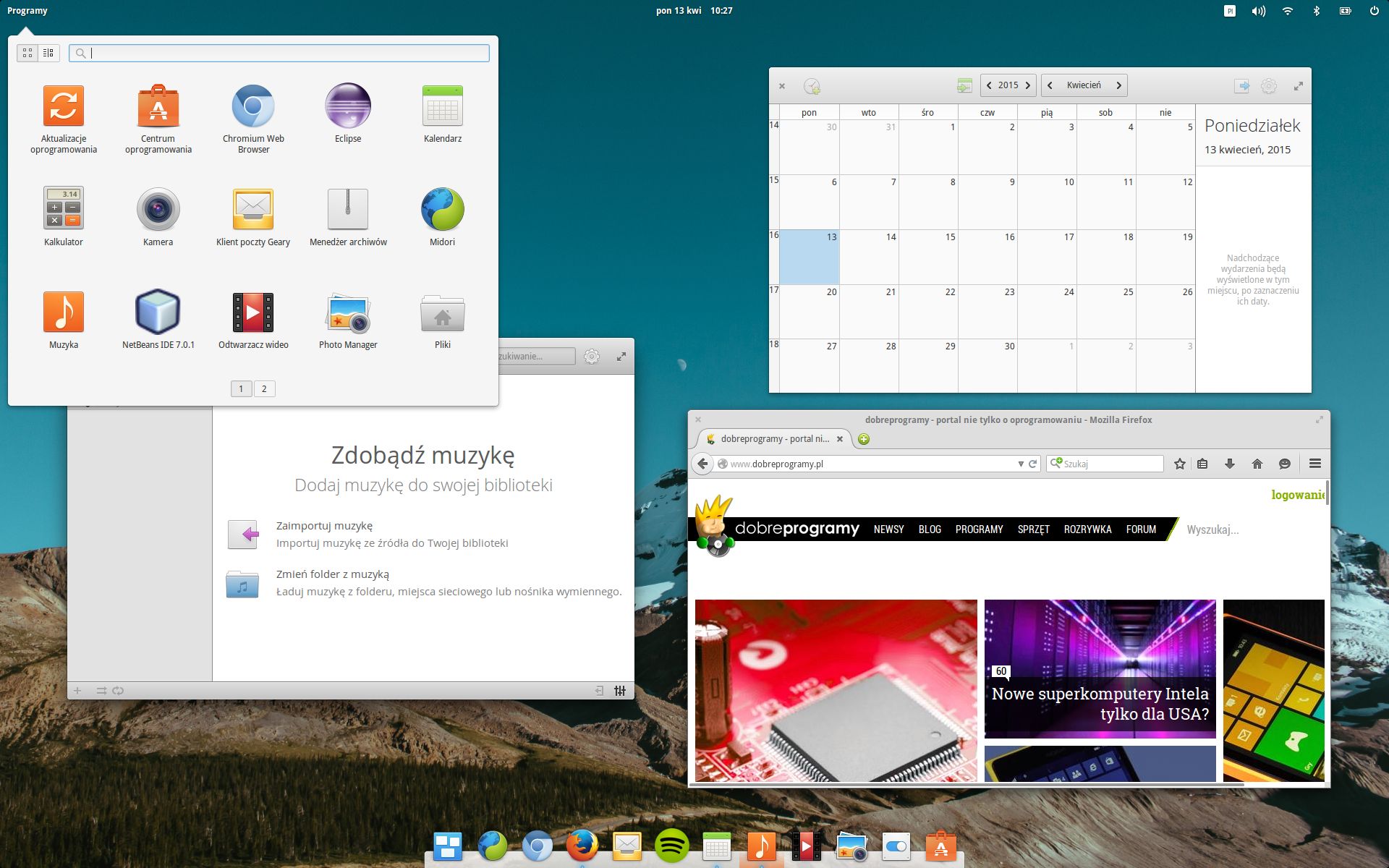
Task: Launch Muzyka from the launcher grid
Action: 64,320
